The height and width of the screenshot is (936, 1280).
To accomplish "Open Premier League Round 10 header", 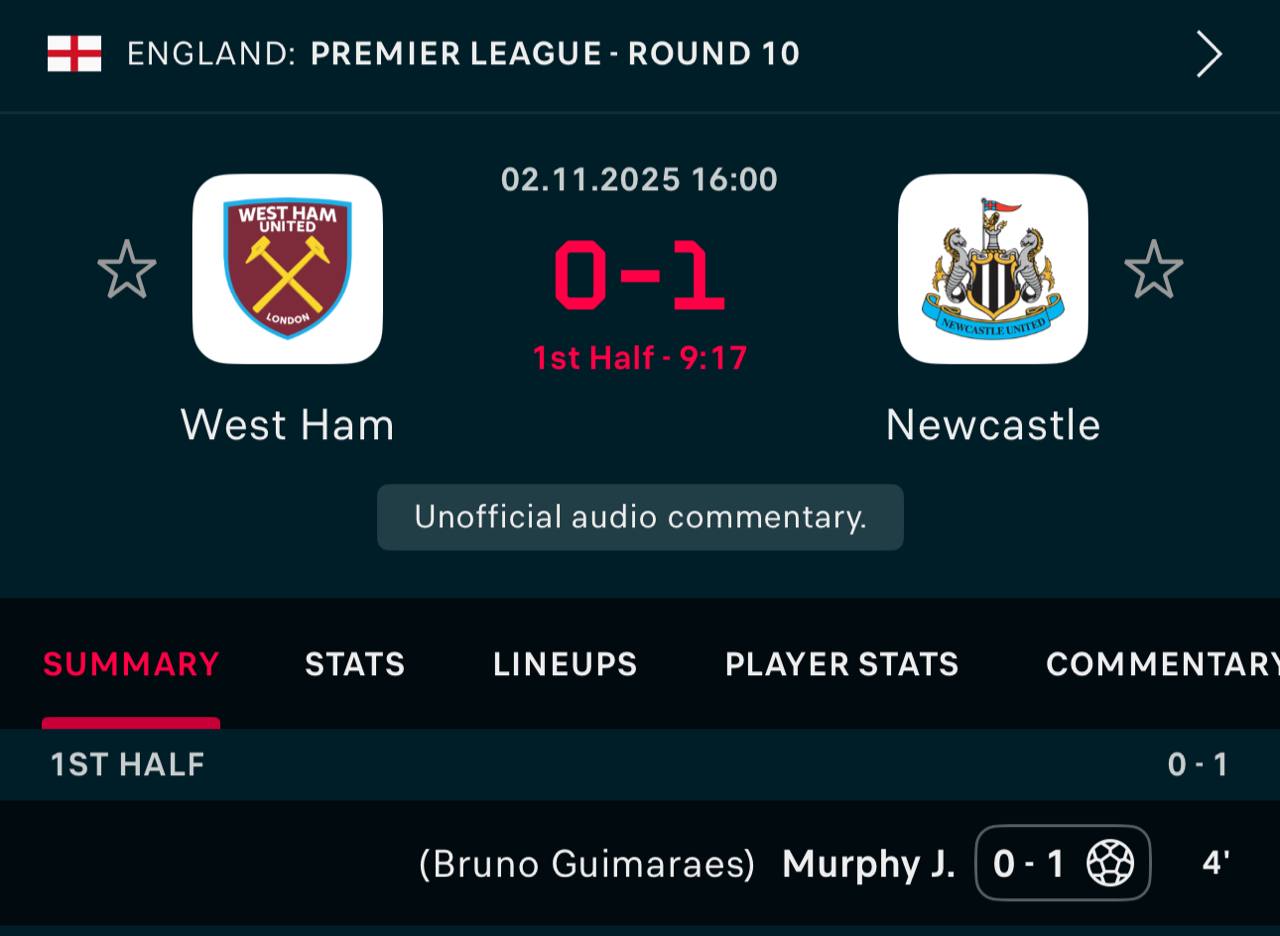I will pos(555,53).
